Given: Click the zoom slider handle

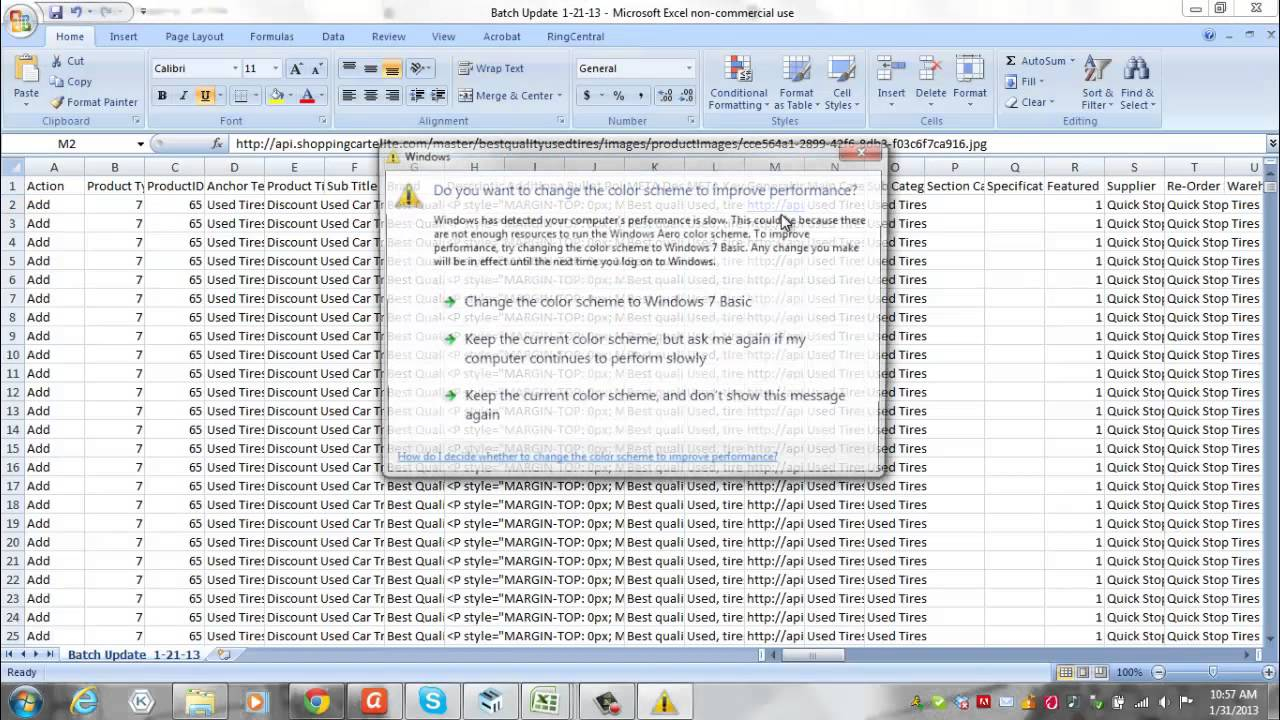Looking at the screenshot, I should point(1212,673).
